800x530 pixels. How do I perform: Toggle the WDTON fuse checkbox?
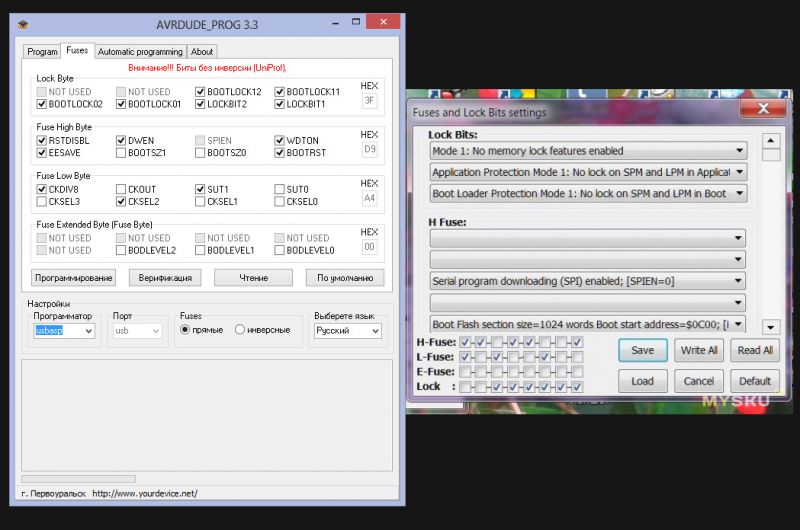click(279, 140)
